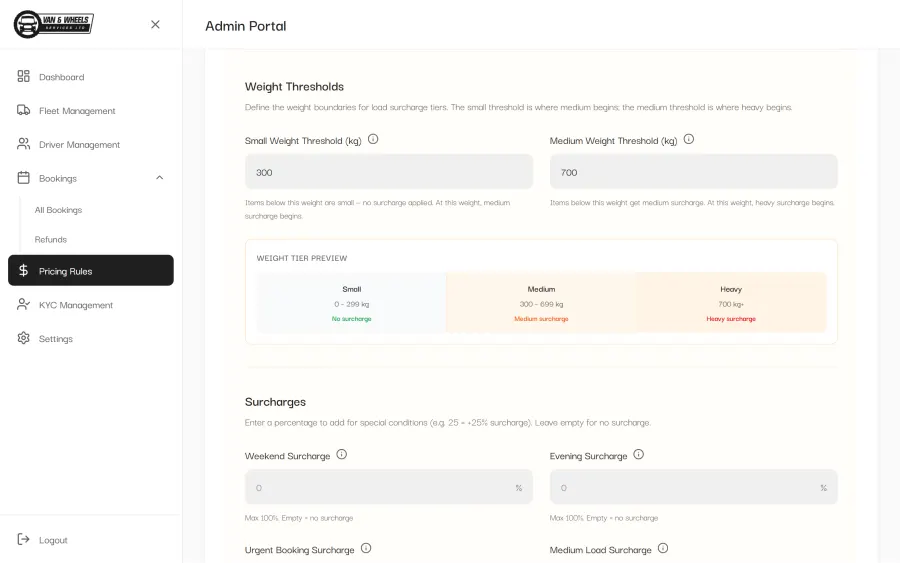900x563 pixels.
Task: Click the Settings gear icon
Action: (x=24, y=338)
